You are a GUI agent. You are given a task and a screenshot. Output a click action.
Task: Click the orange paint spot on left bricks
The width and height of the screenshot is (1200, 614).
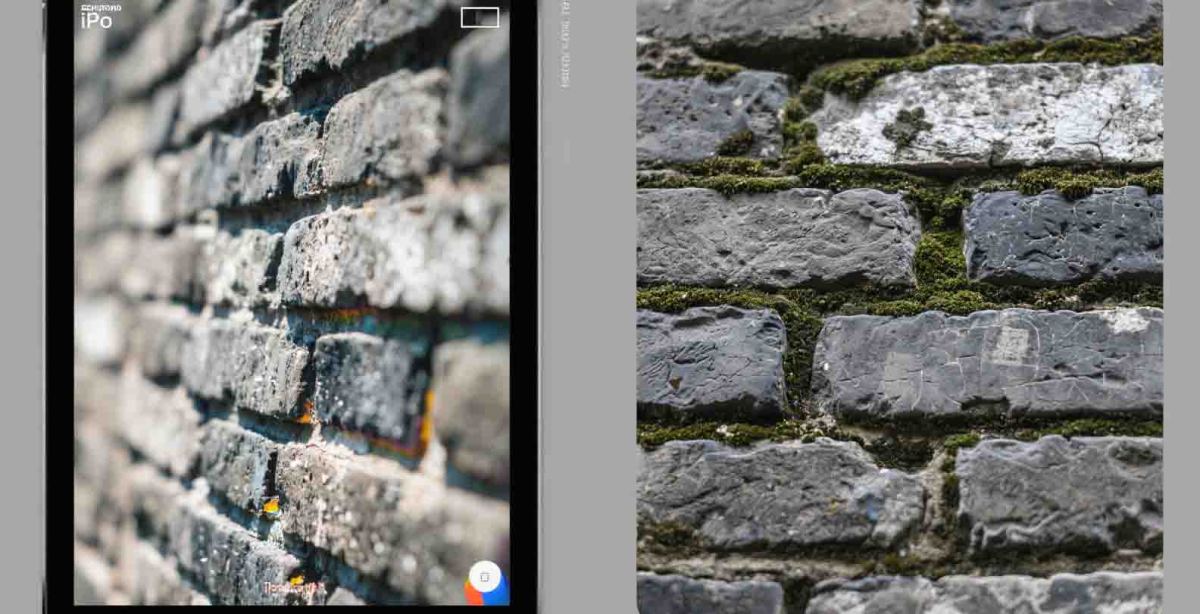(x=306, y=412)
